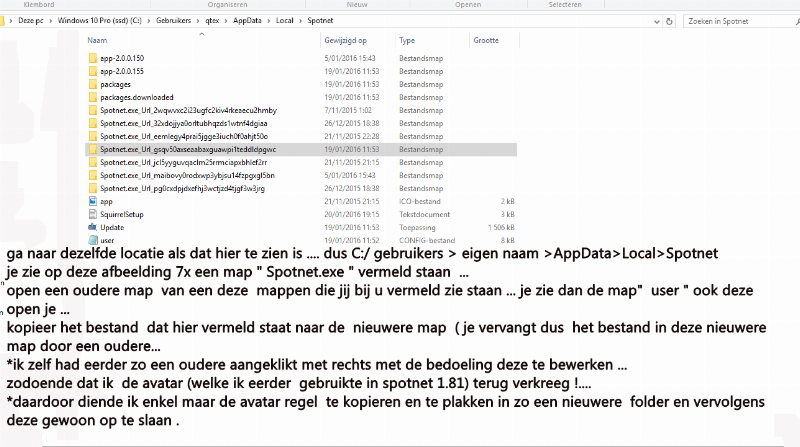Click the Tekstdocument type of SquirrelSetup
This screenshot has width=800, height=447.
(x=424, y=215)
